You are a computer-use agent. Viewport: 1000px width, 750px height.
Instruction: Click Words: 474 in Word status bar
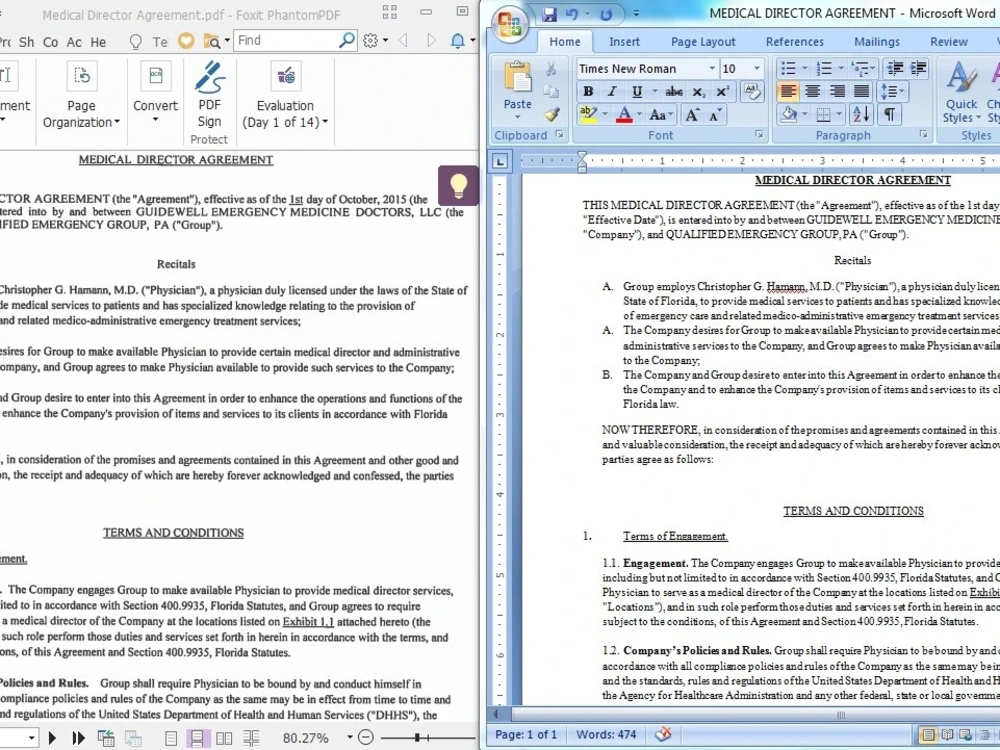[606, 734]
